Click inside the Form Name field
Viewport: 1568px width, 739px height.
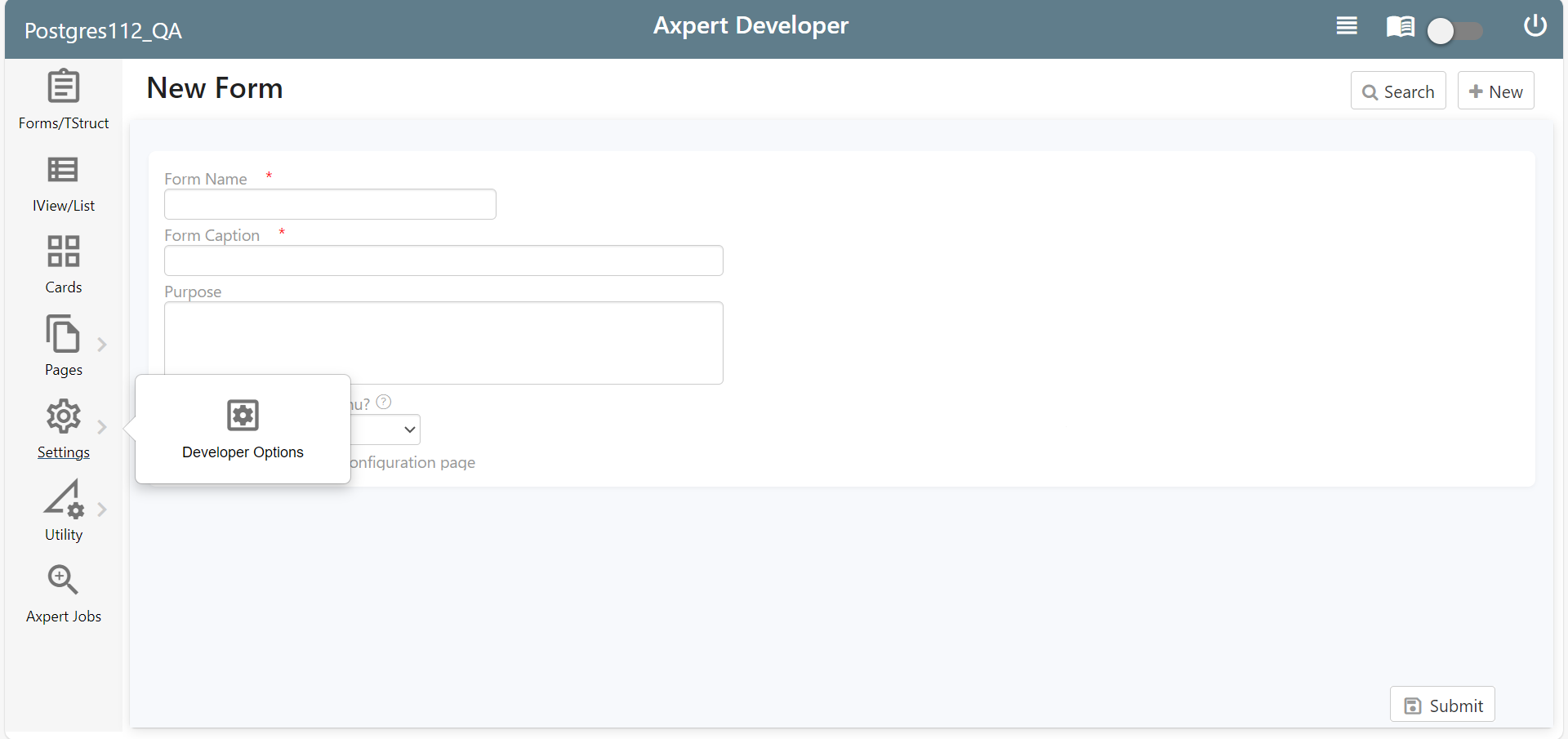(329, 203)
